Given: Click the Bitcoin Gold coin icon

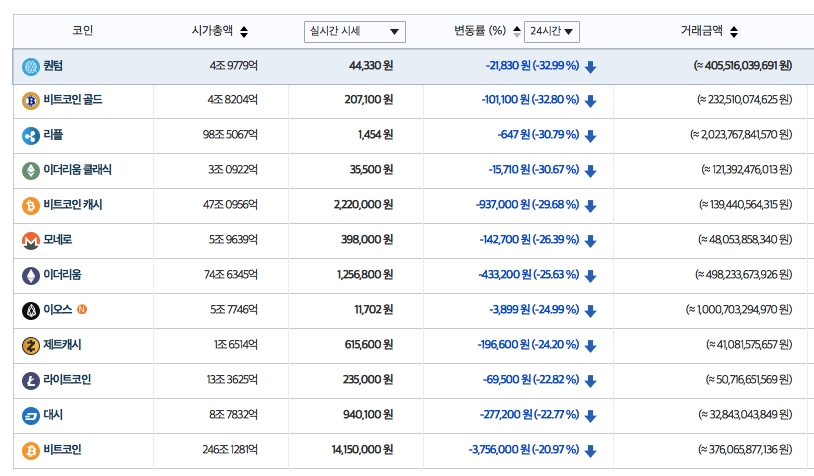Looking at the screenshot, I should (31, 100).
